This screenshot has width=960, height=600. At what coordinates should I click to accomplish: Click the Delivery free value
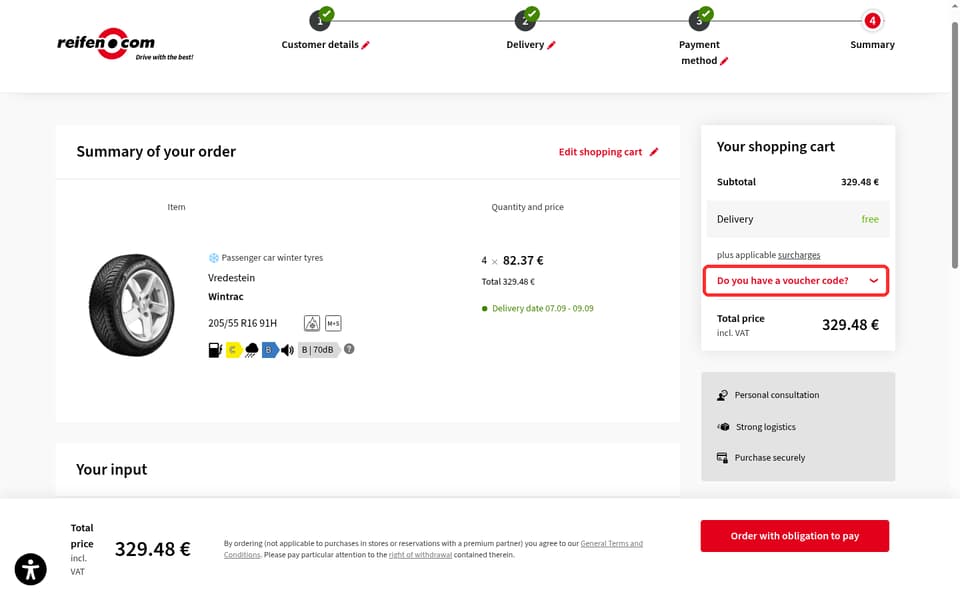(x=870, y=219)
